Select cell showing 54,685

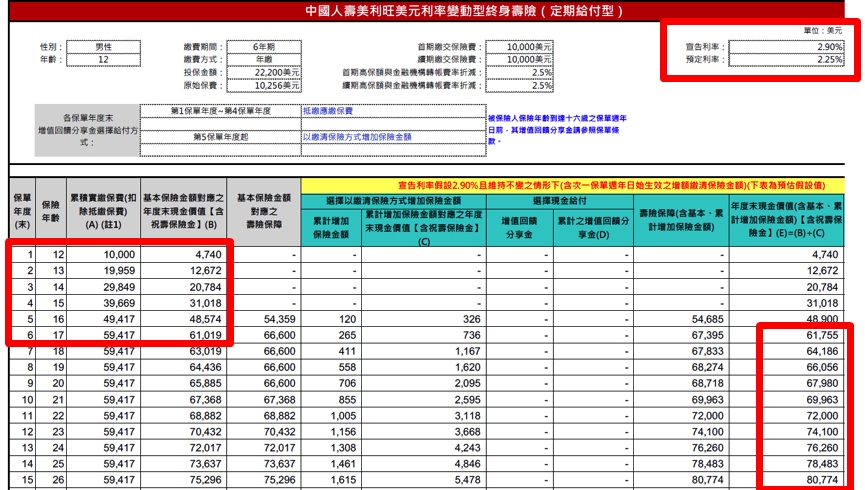(x=681, y=319)
